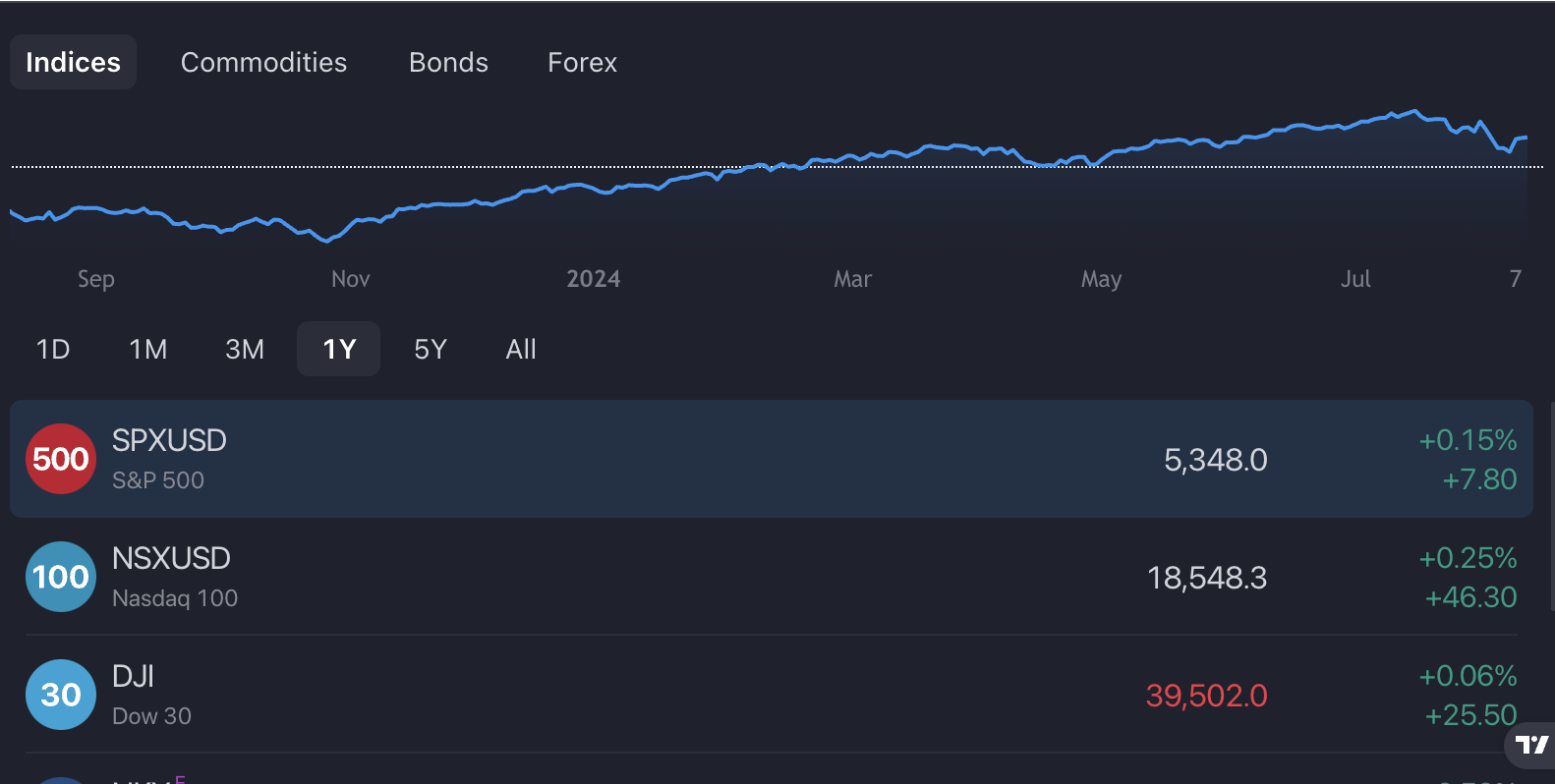
Task: Select the SPXUSD symbol name
Action: pos(169,440)
